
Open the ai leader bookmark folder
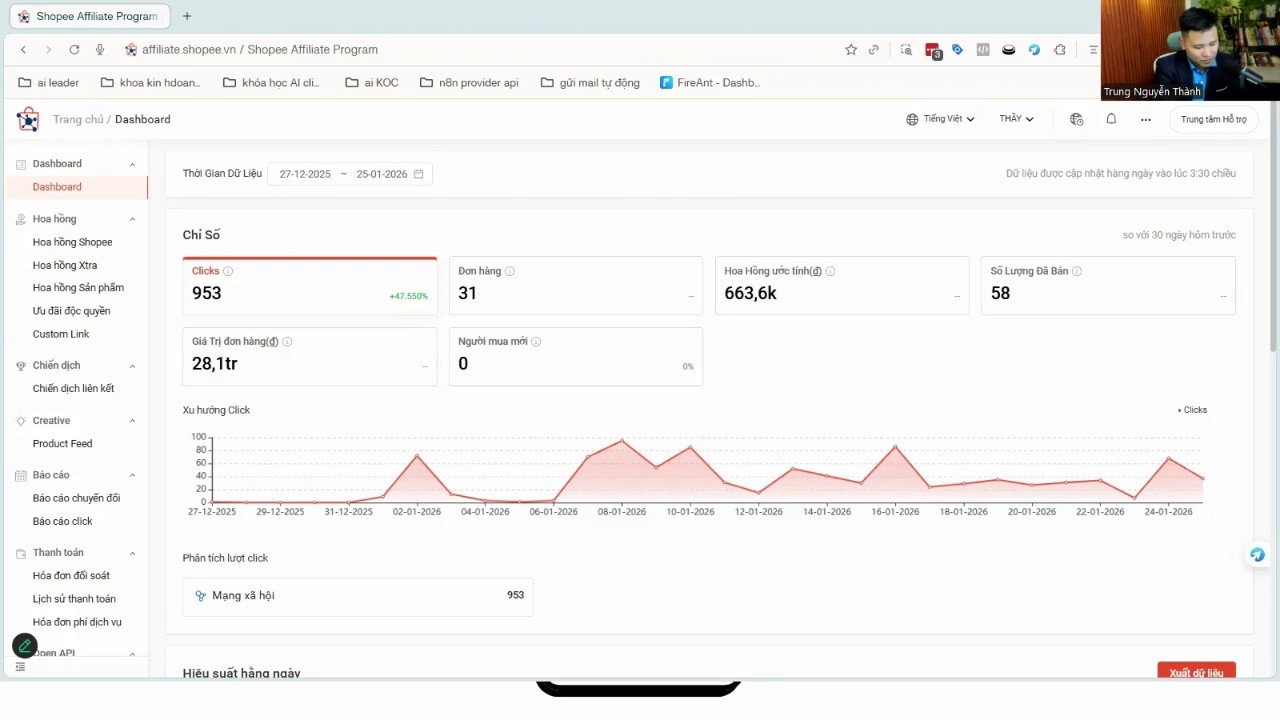[48, 83]
